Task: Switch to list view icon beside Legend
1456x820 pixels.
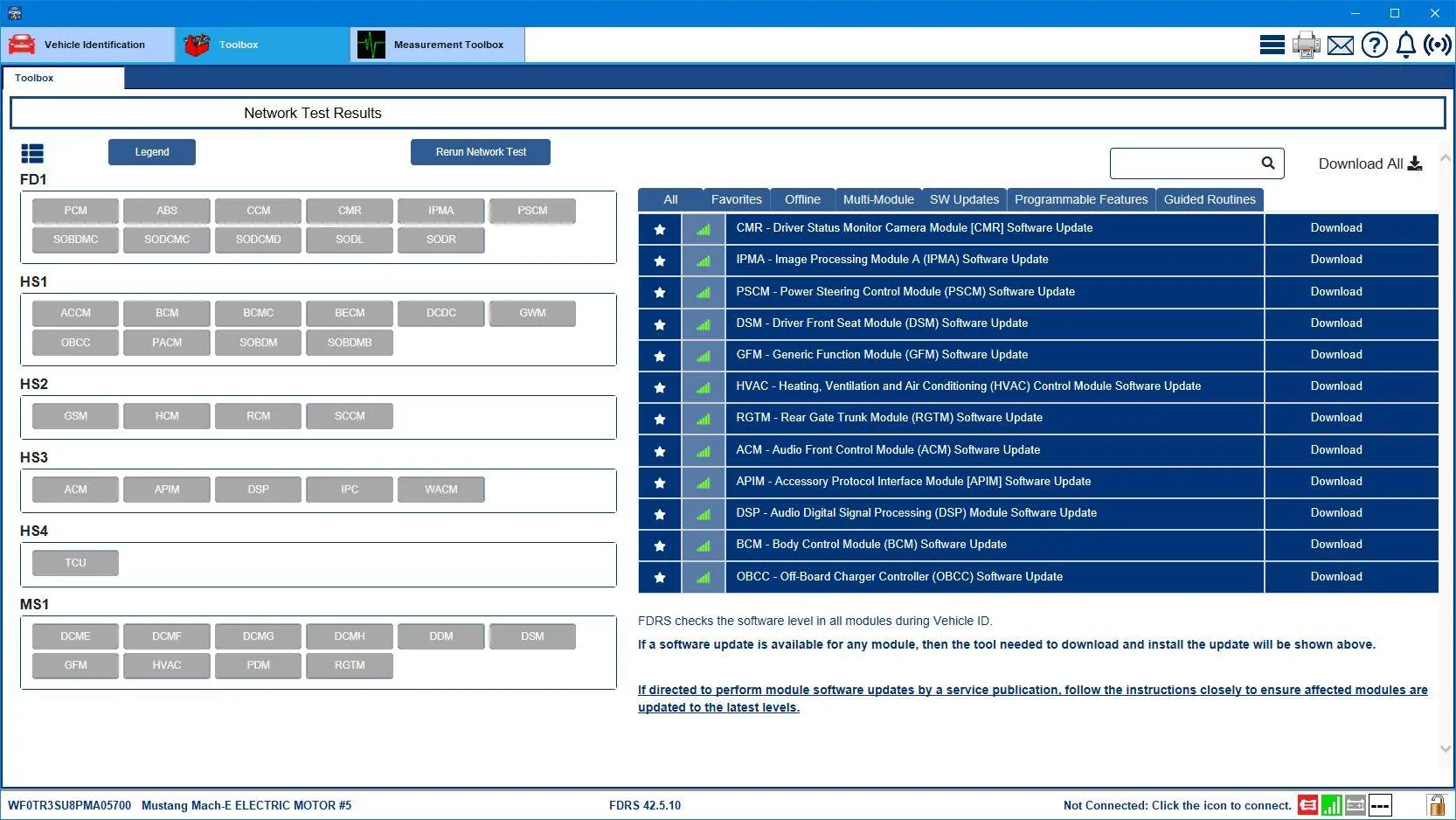Action: (x=32, y=154)
